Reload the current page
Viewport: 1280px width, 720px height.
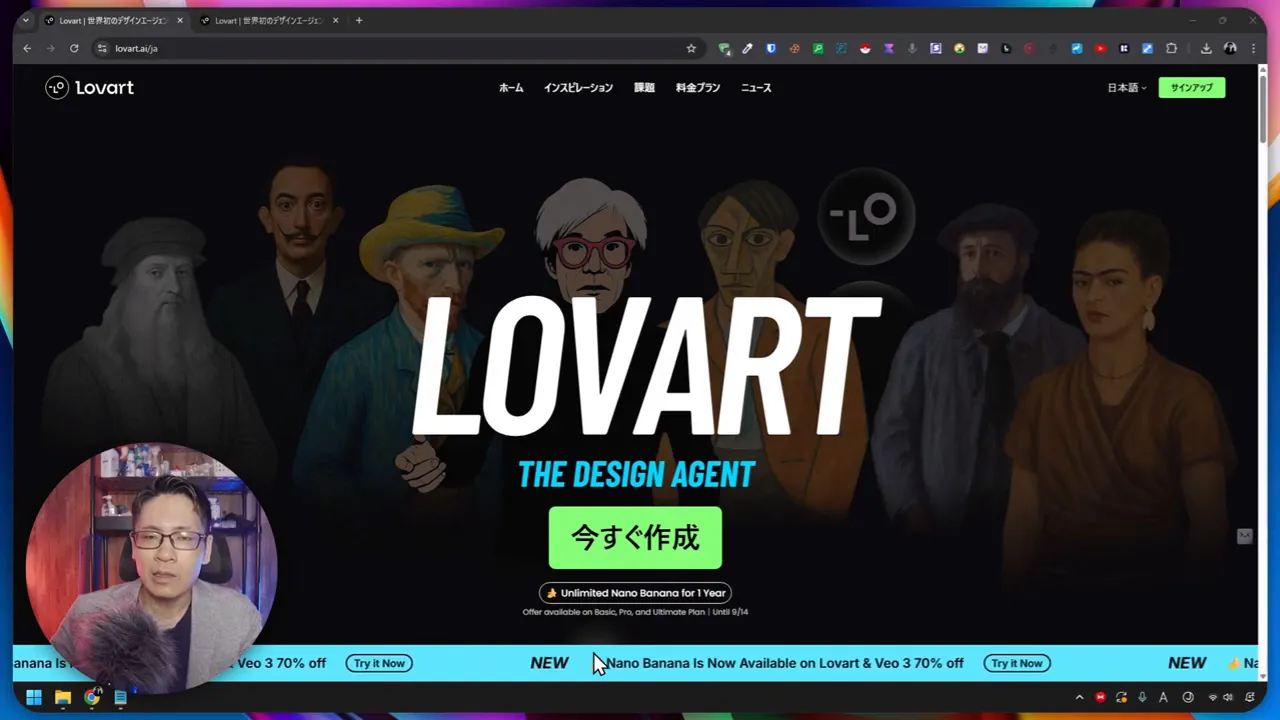point(74,48)
